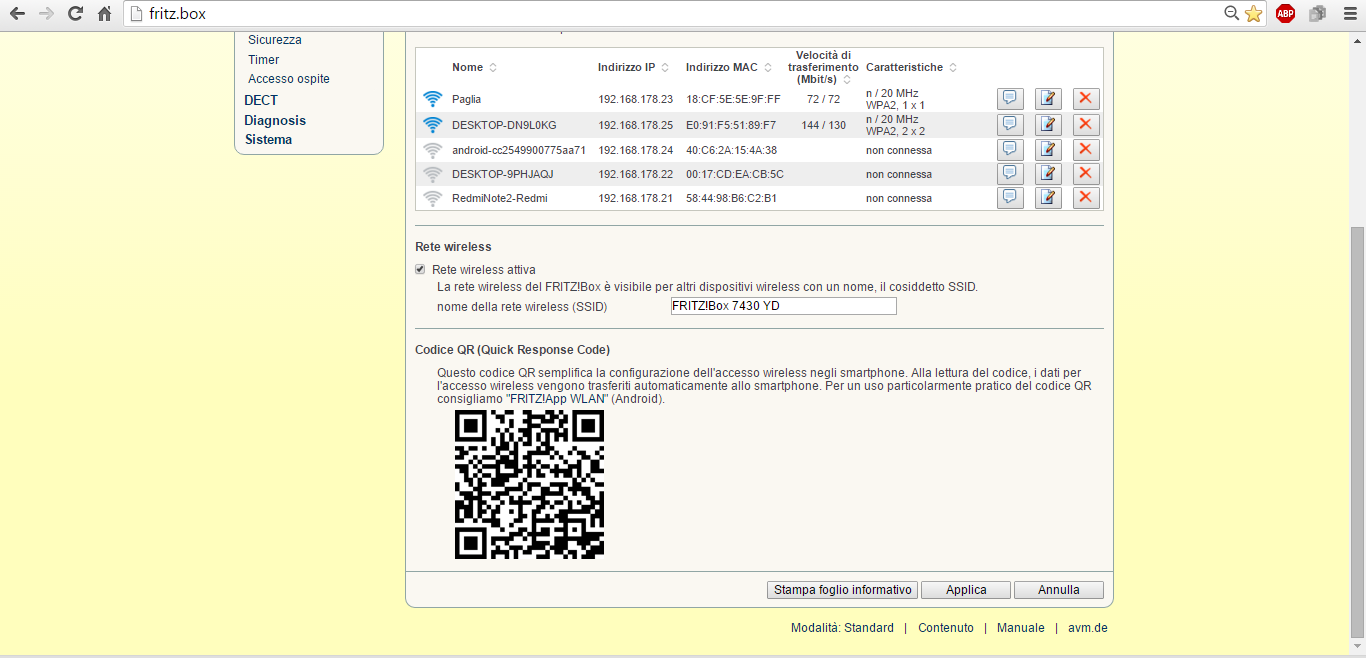Click the SSID wireless name input field
1366x658 pixels.
pos(783,306)
